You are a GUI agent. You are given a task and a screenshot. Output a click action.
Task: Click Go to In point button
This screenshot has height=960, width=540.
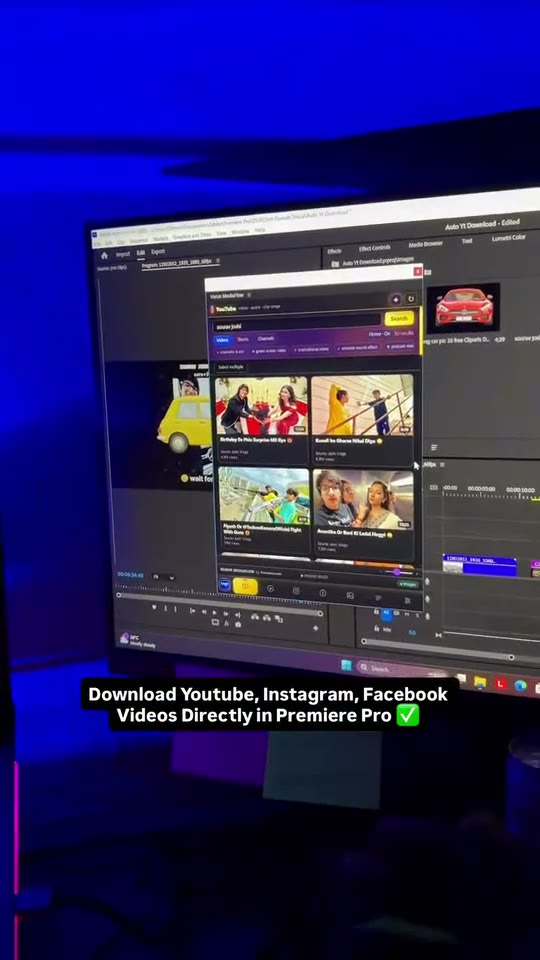click(x=192, y=611)
